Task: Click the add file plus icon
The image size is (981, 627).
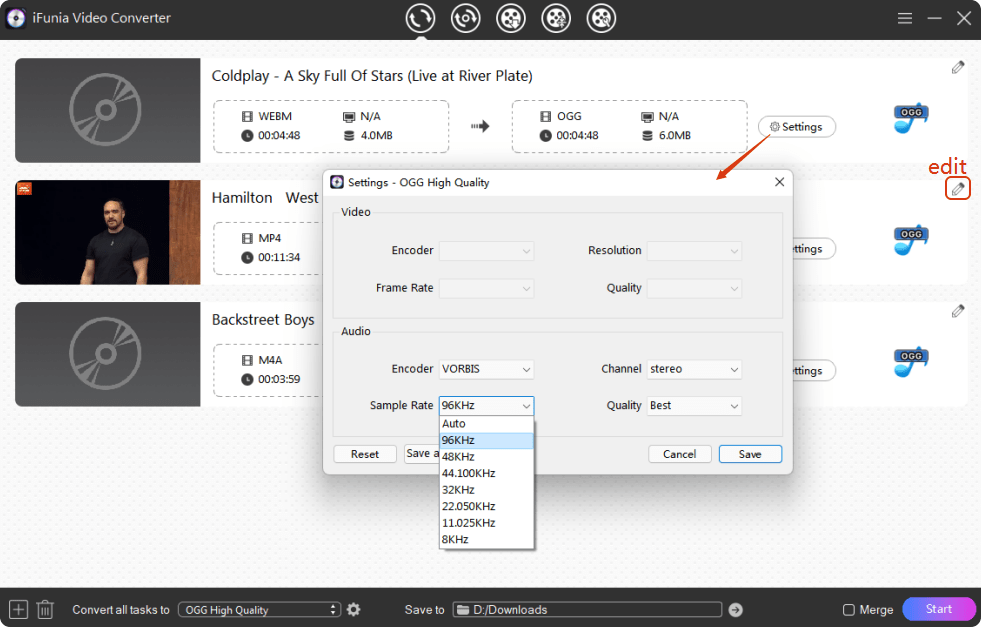Action: [x=18, y=609]
